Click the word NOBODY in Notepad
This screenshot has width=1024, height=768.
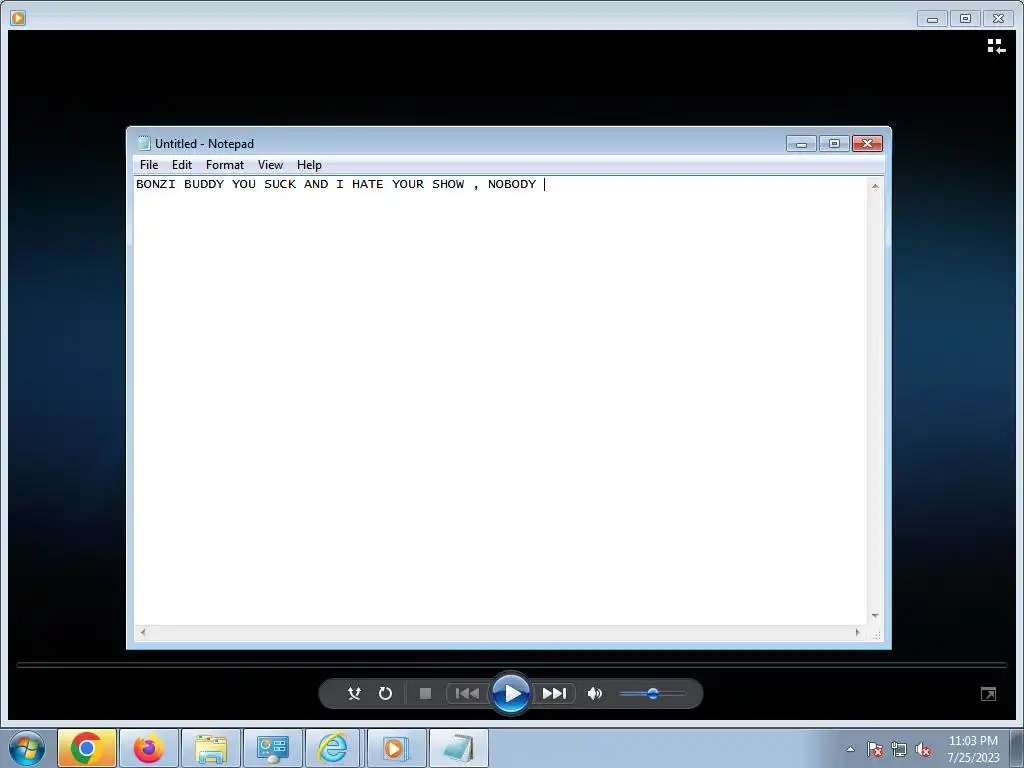tap(511, 184)
